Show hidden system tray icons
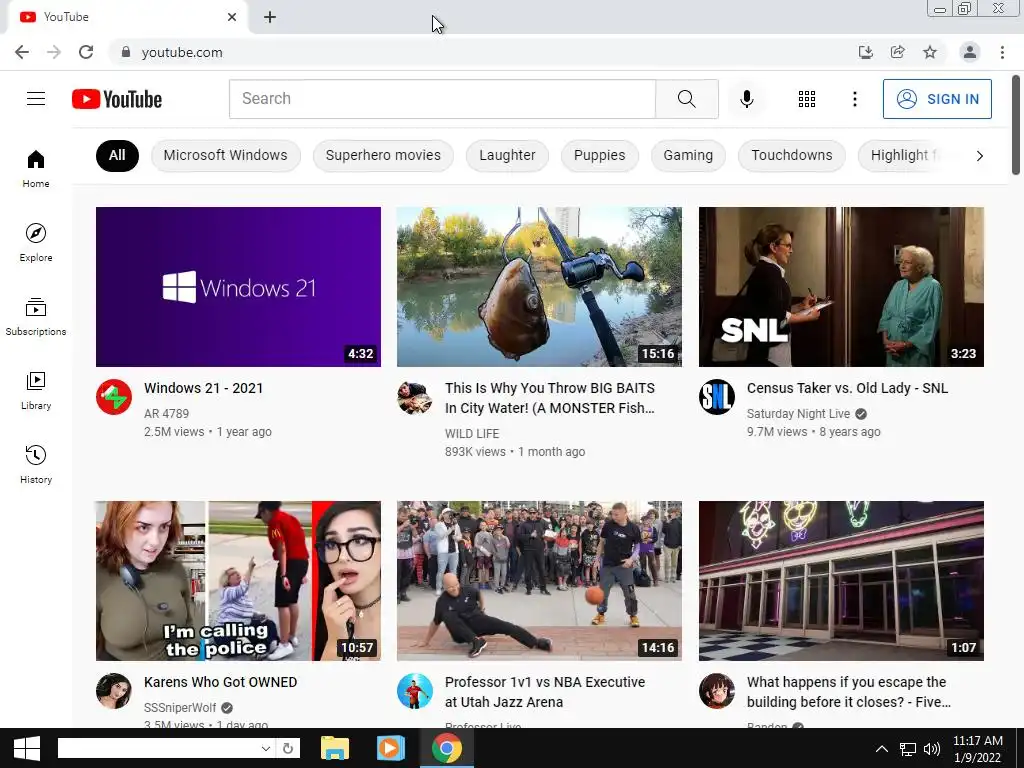Screen dimensions: 1024x768 coord(882,749)
